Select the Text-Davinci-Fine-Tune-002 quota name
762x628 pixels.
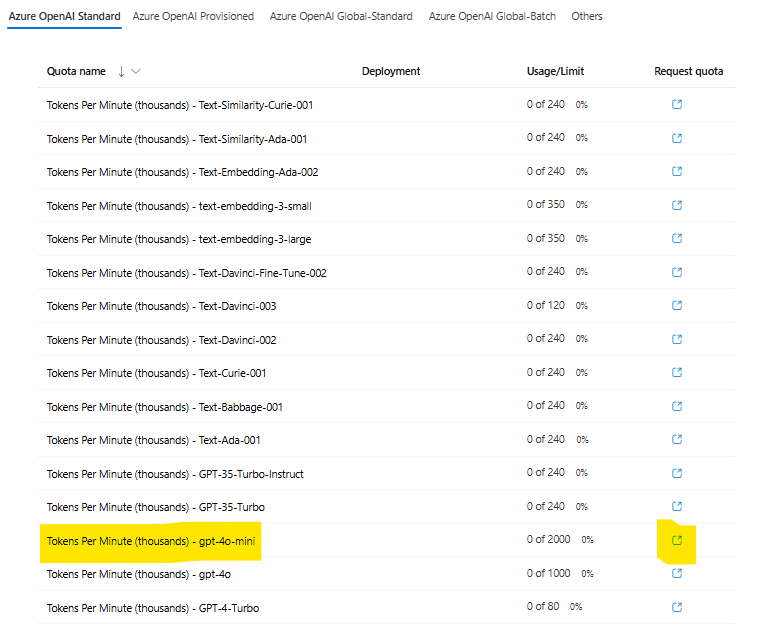[187, 273]
